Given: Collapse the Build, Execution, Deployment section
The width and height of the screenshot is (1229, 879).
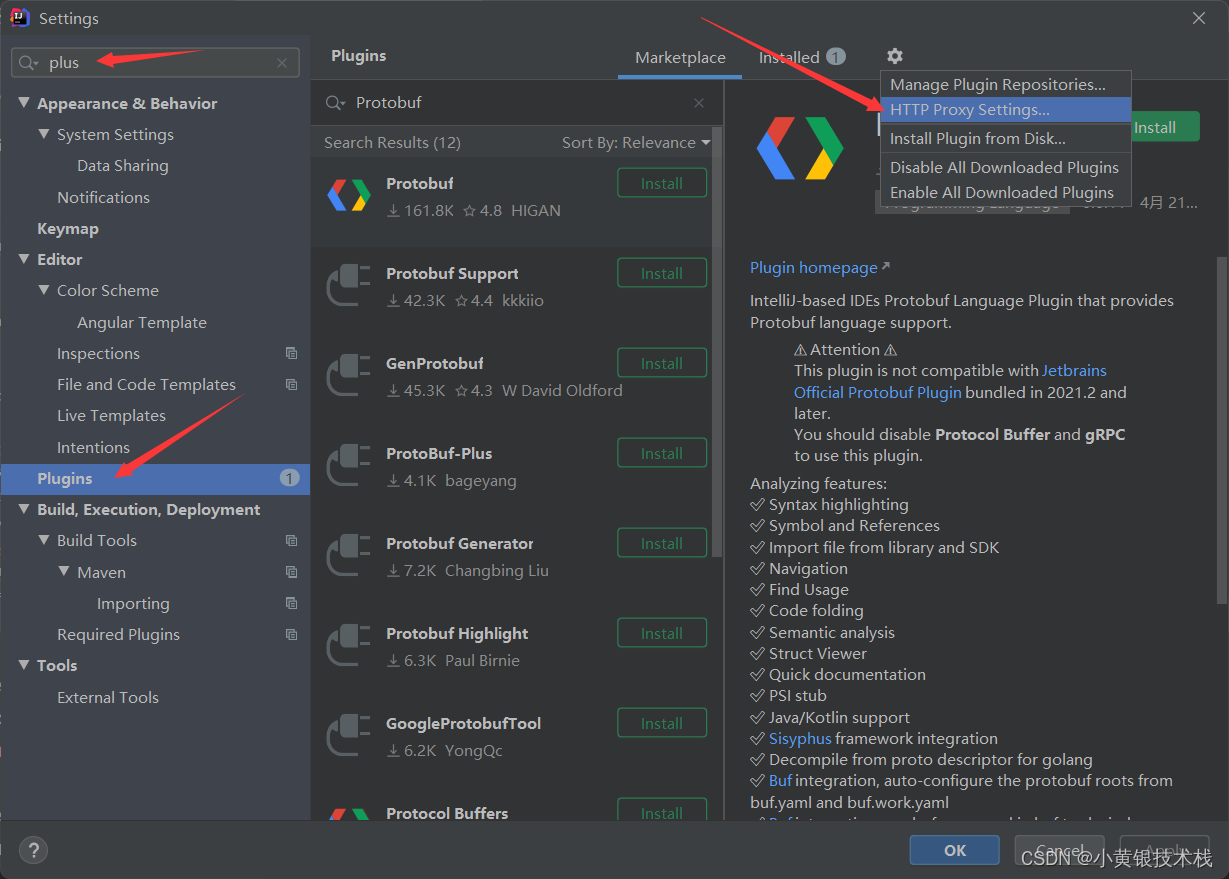Looking at the screenshot, I should tap(24, 509).
